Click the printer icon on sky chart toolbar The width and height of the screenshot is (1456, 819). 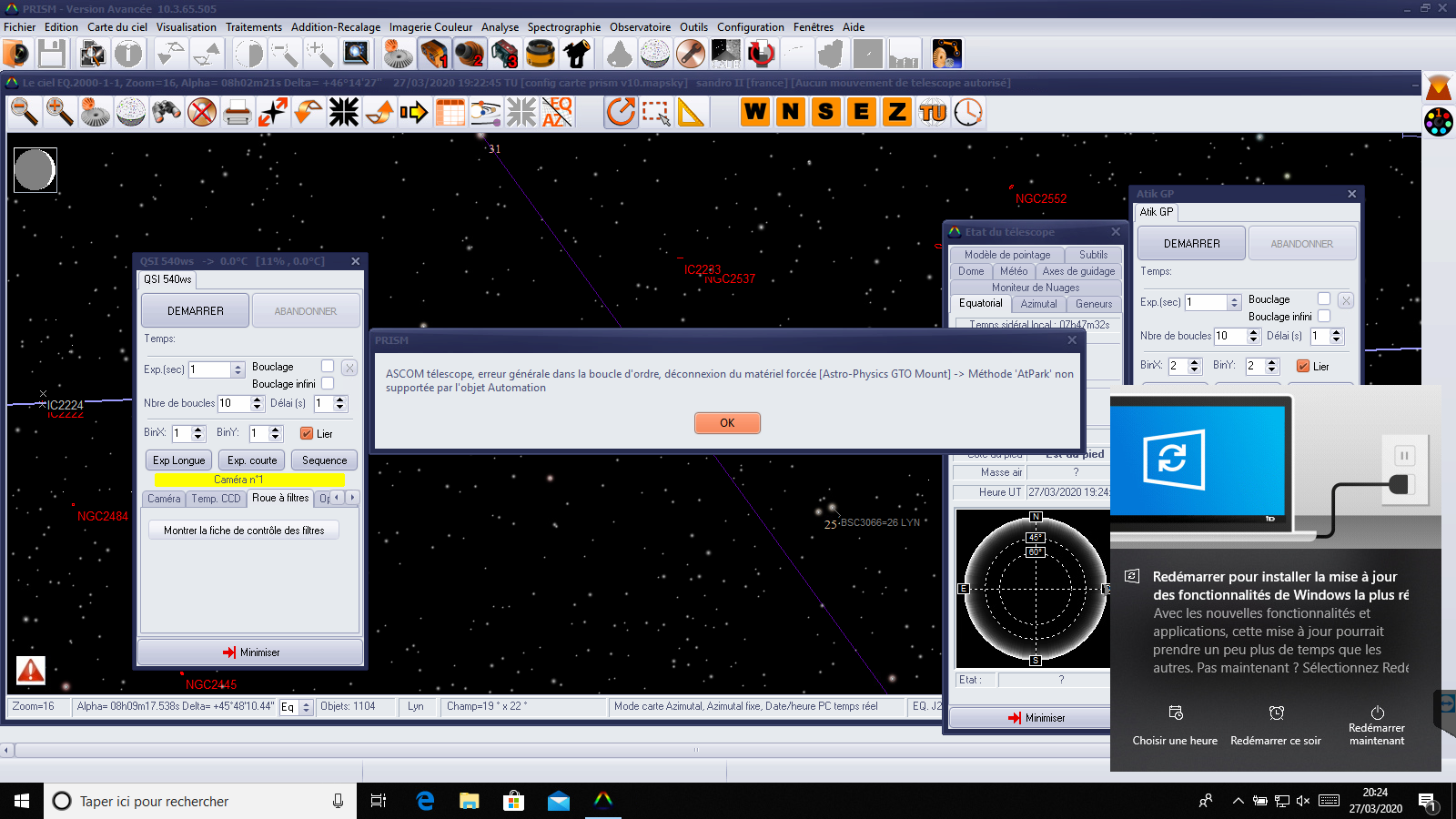coord(238,112)
